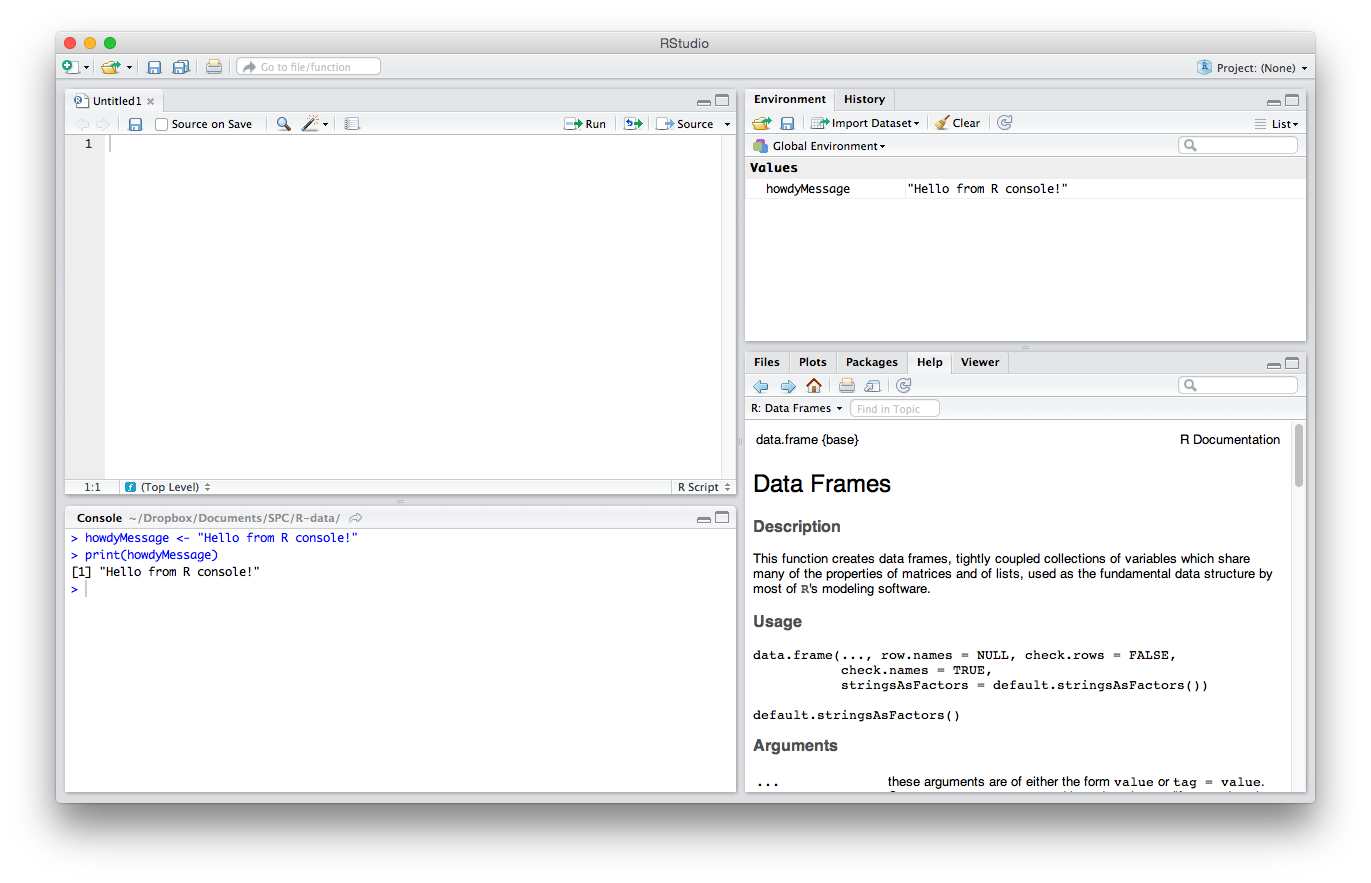
Task: Click the compile notebook icon
Action: click(352, 124)
